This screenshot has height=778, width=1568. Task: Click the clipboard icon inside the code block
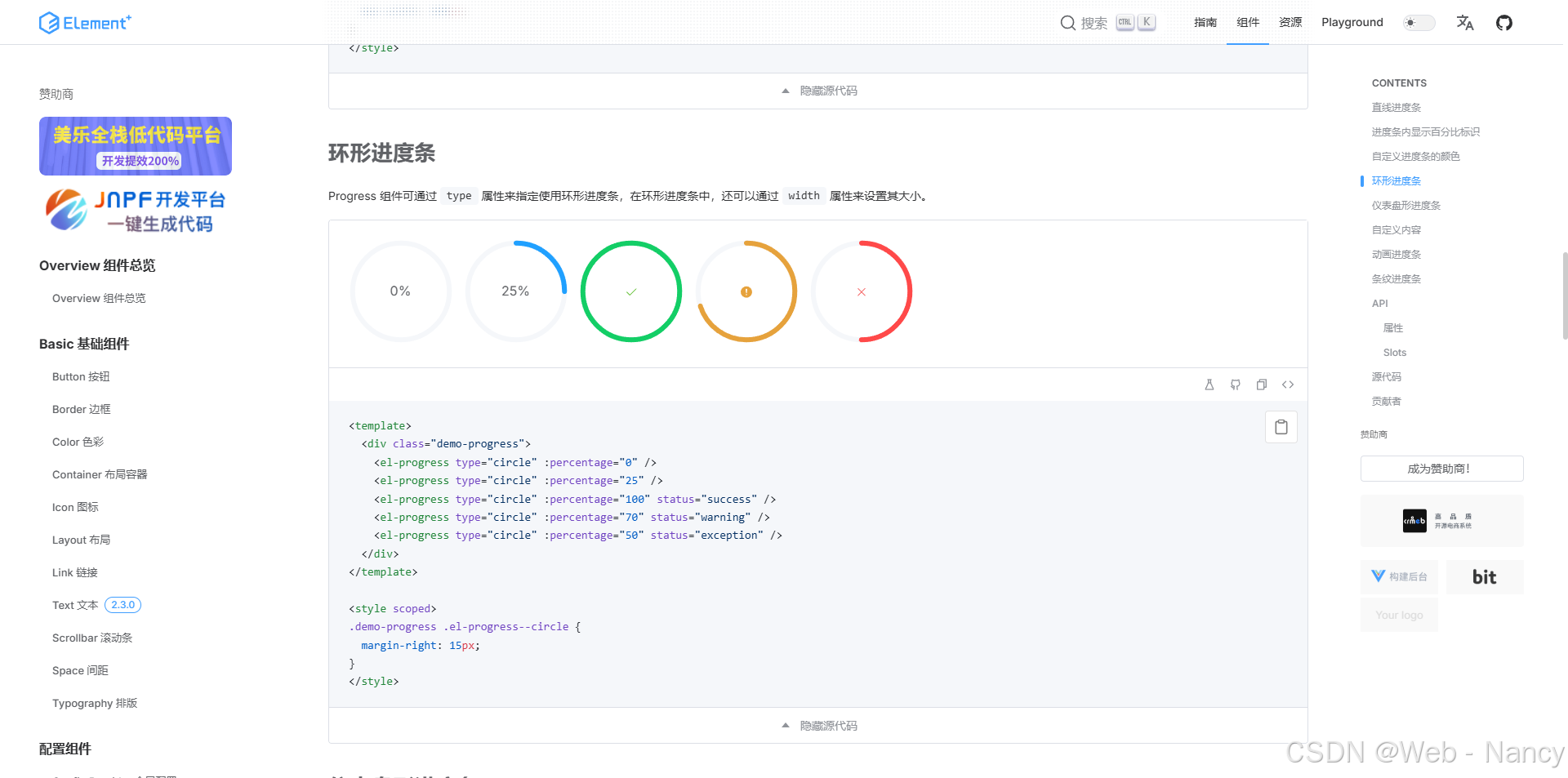coord(1281,426)
